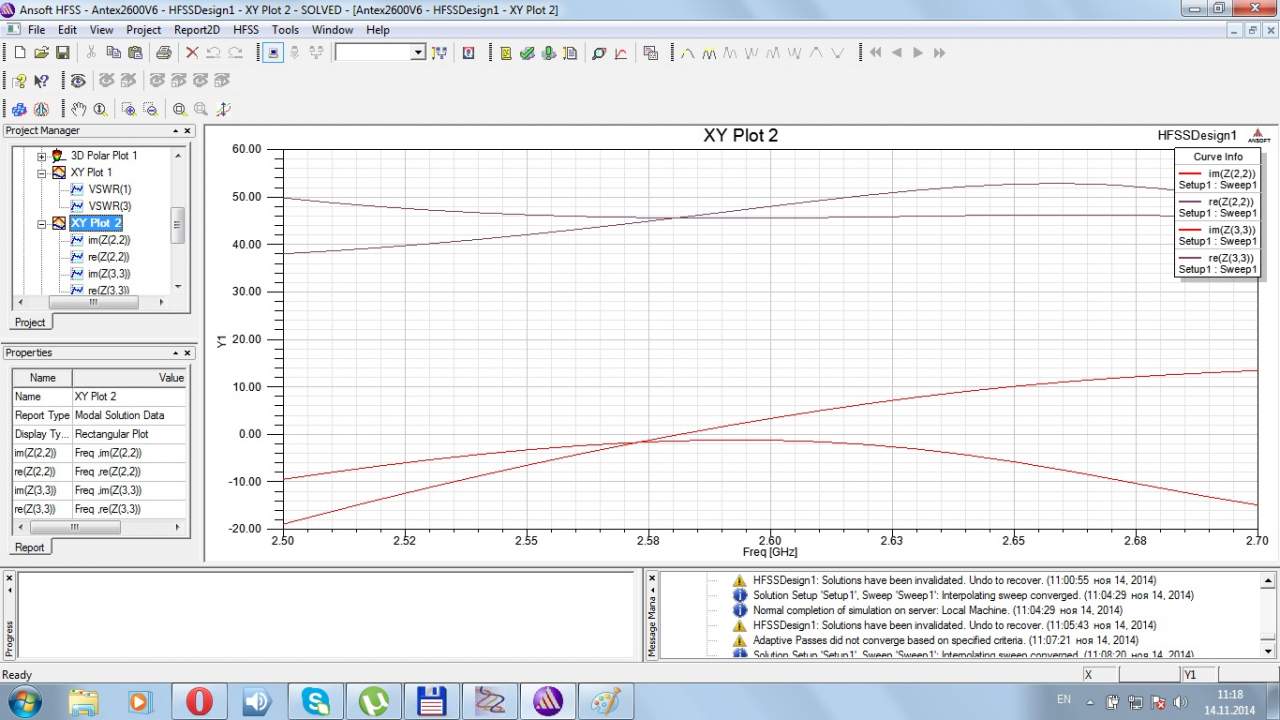Click the Print icon in toolbar
Screen dimensions: 1280x720
pyautogui.click(x=164, y=53)
